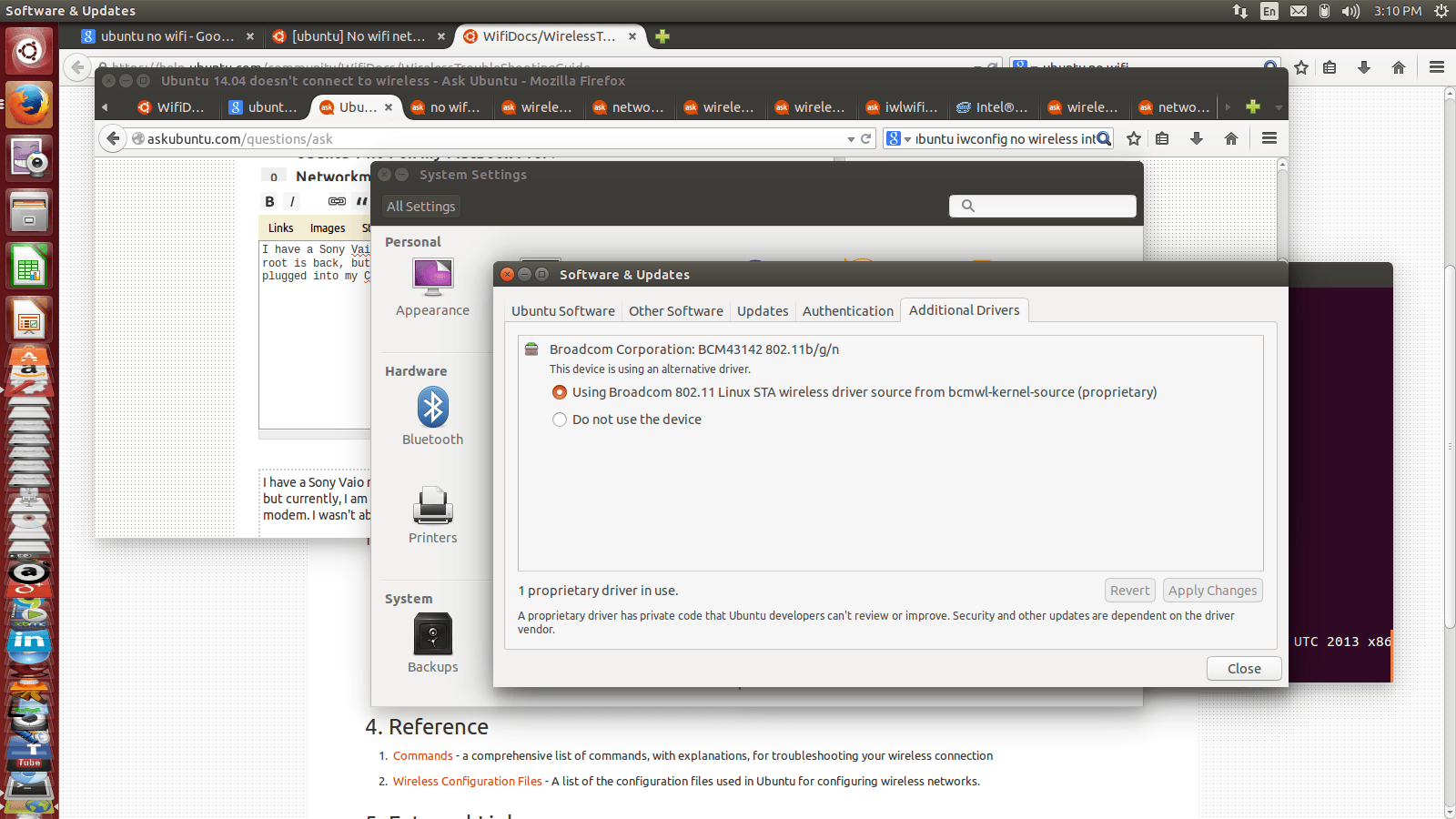Select Do not use the device

(560, 420)
